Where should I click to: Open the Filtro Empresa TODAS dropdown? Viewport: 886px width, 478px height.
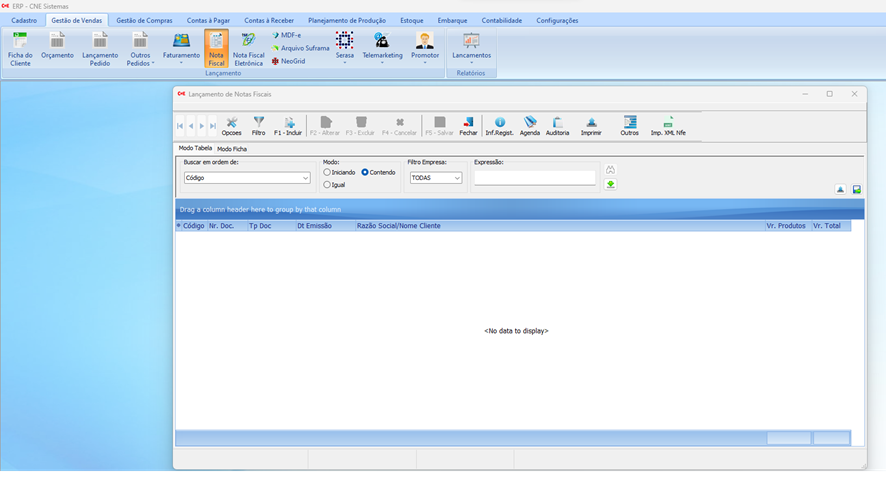point(457,178)
